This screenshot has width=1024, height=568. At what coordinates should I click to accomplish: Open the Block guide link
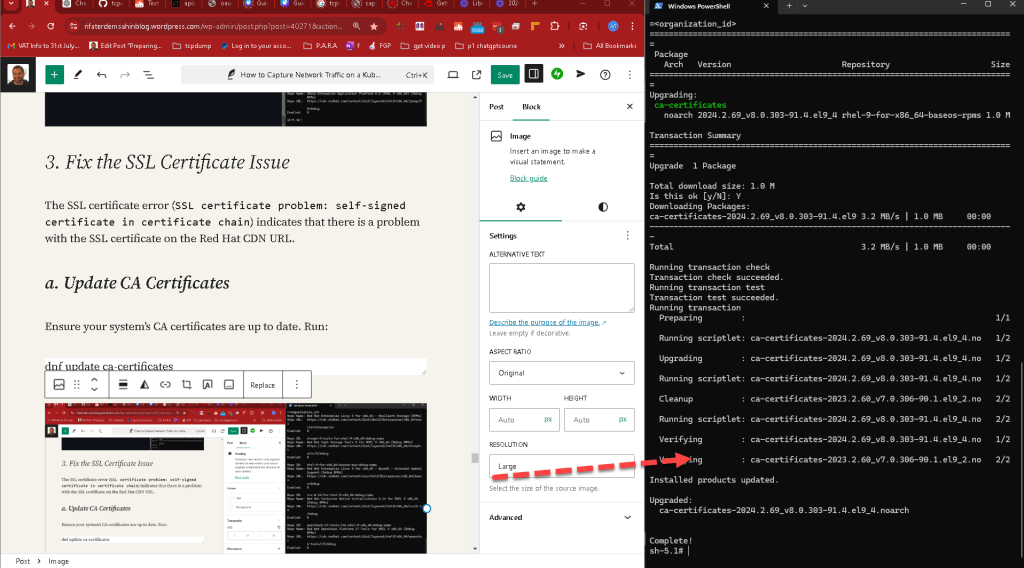[x=528, y=178]
